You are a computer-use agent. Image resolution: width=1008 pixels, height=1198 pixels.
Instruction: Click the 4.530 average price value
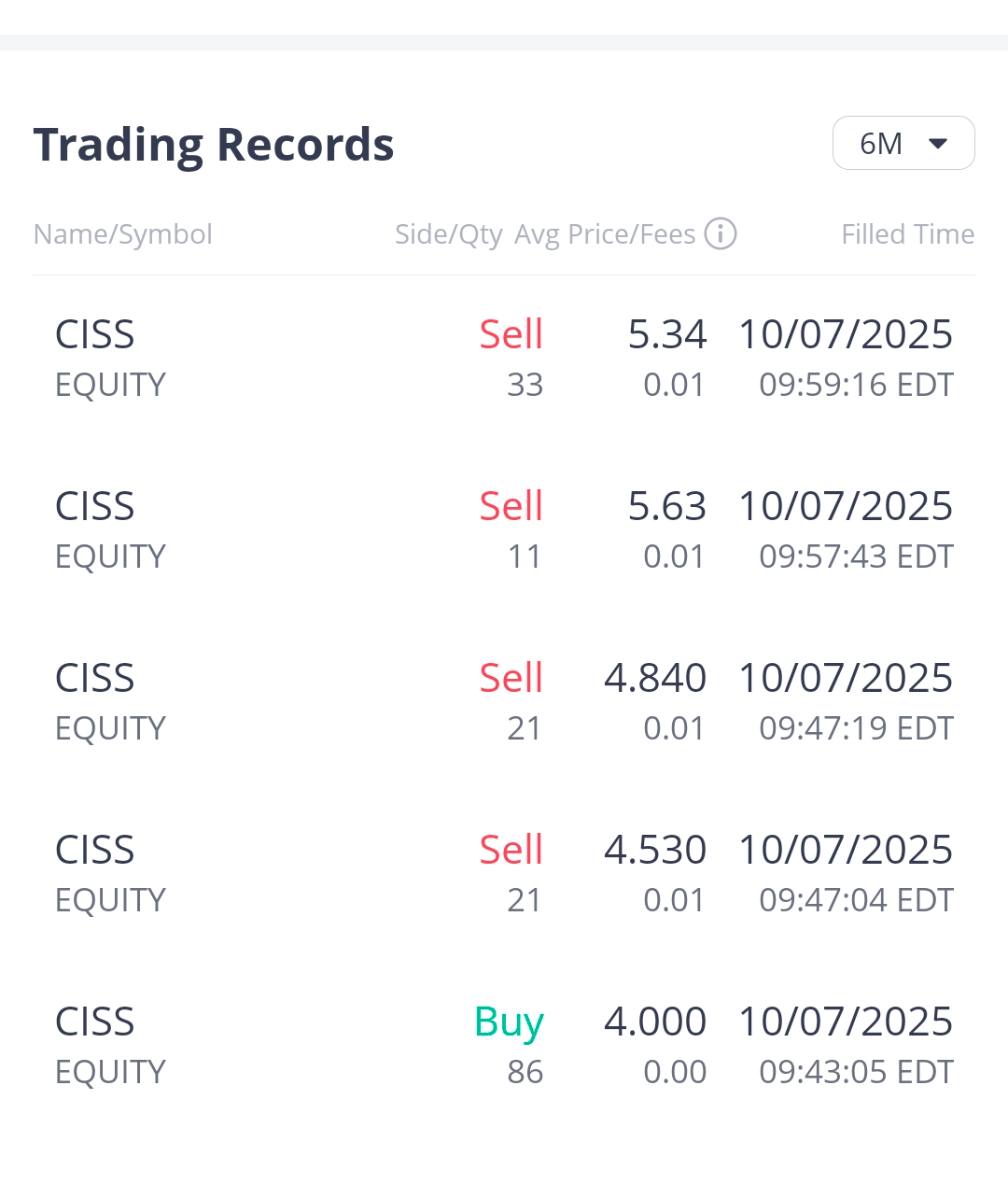(655, 850)
